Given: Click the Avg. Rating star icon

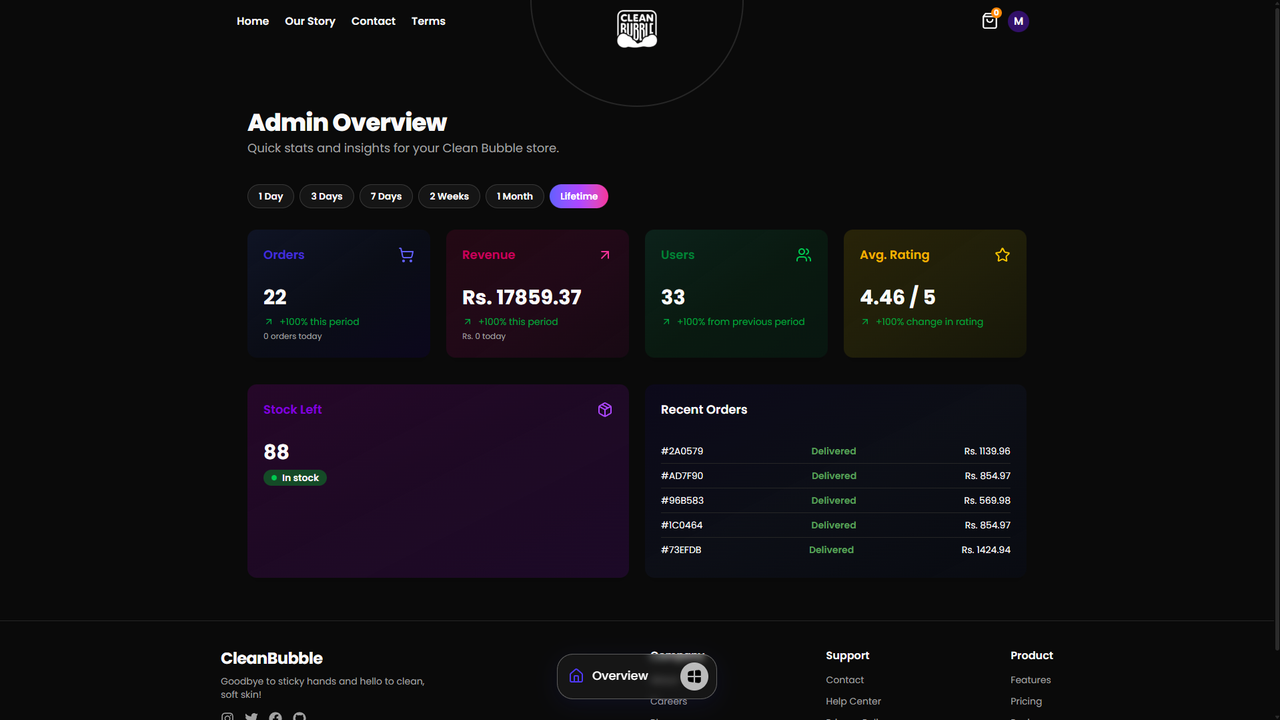Looking at the screenshot, I should tap(1002, 255).
